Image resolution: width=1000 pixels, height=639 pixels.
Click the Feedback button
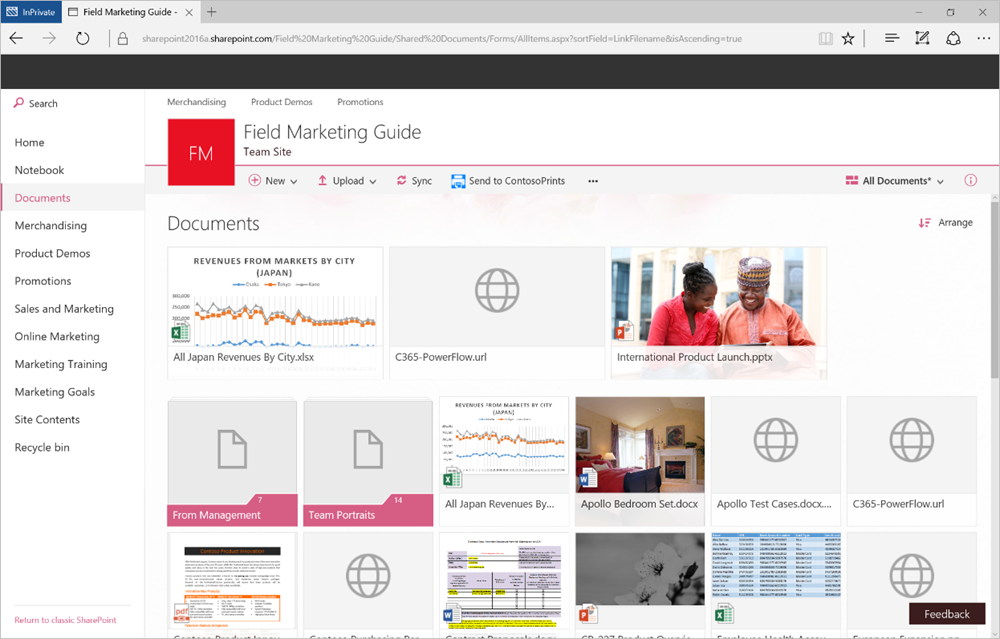pyautogui.click(x=946, y=613)
